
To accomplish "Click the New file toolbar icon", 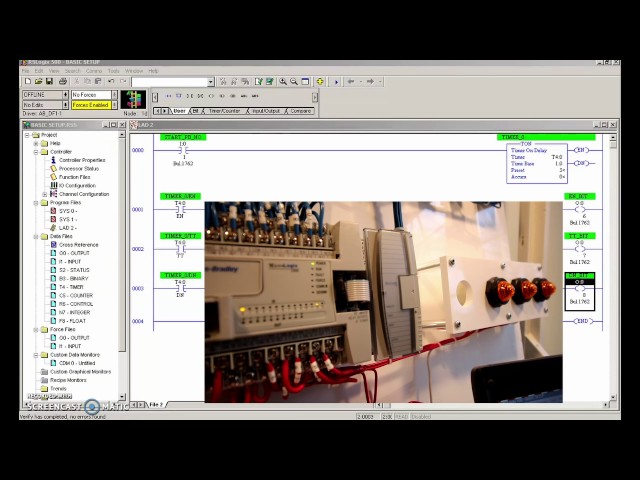I will click(x=28, y=82).
